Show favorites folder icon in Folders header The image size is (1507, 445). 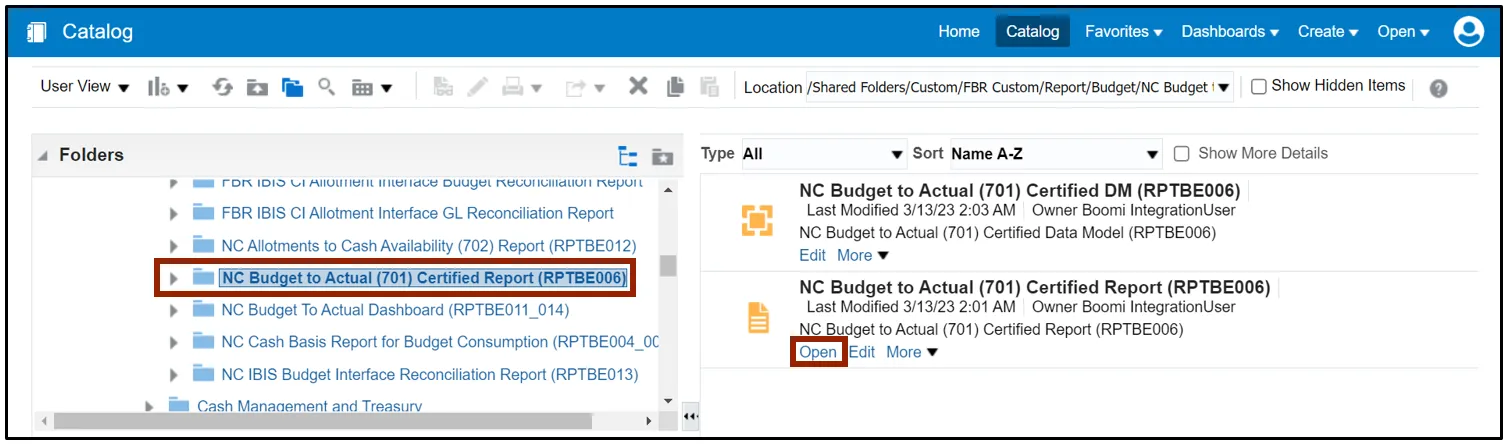click(x=661, y=156)
